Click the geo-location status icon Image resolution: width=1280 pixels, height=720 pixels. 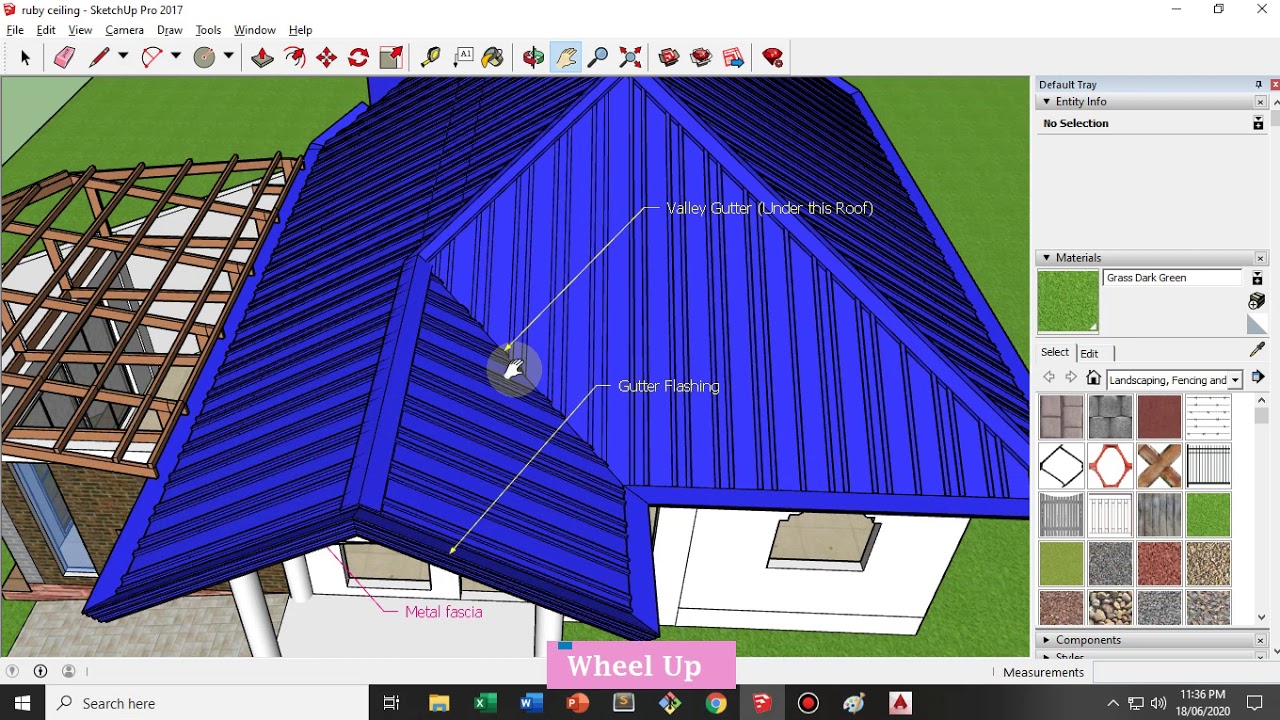click(x=12, y=672)
